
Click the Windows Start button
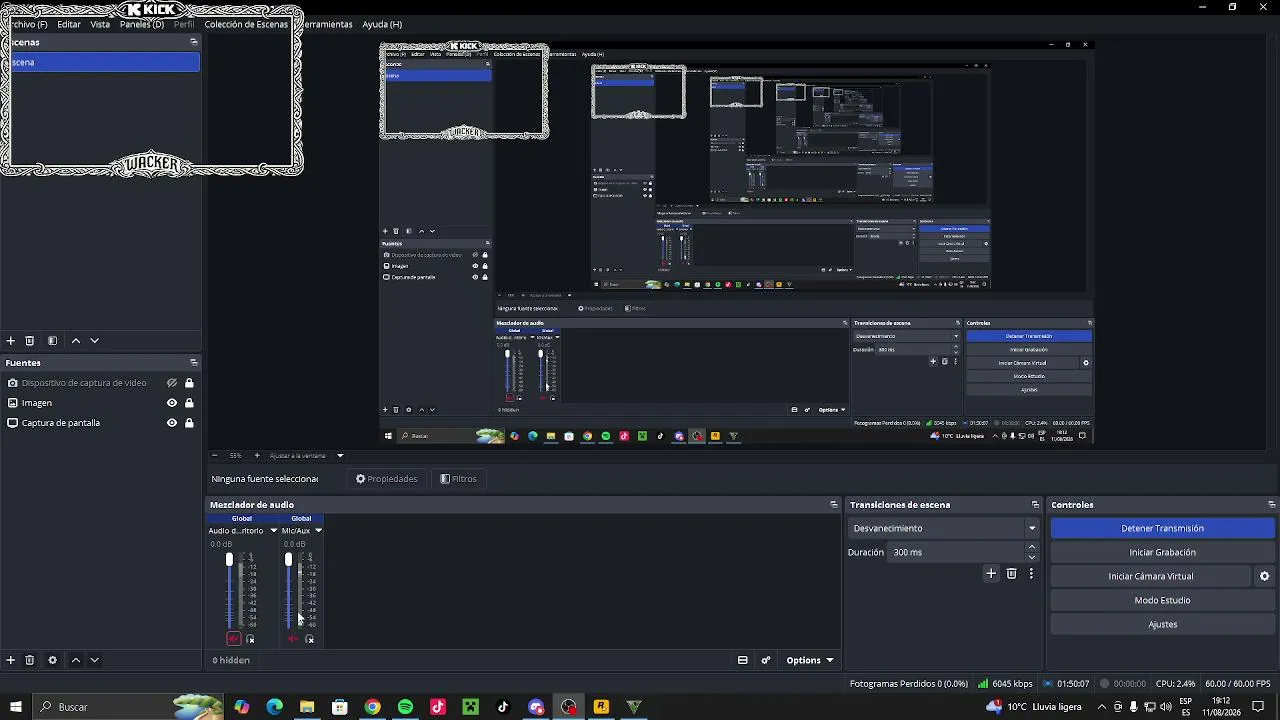click(x=15, y=707)
